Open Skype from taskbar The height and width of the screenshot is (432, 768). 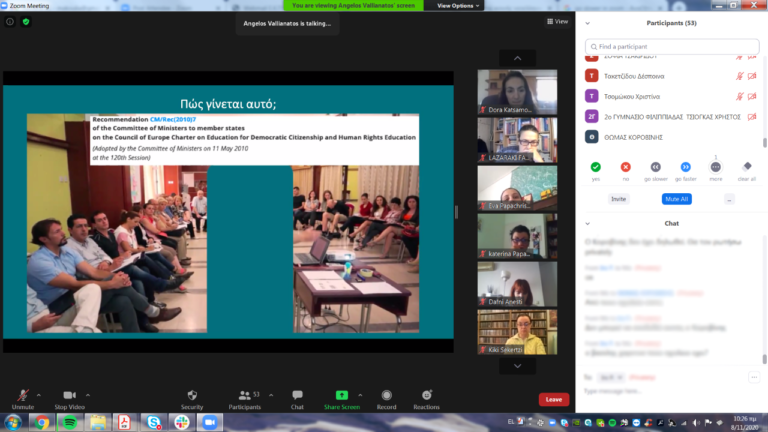point(154,422)
